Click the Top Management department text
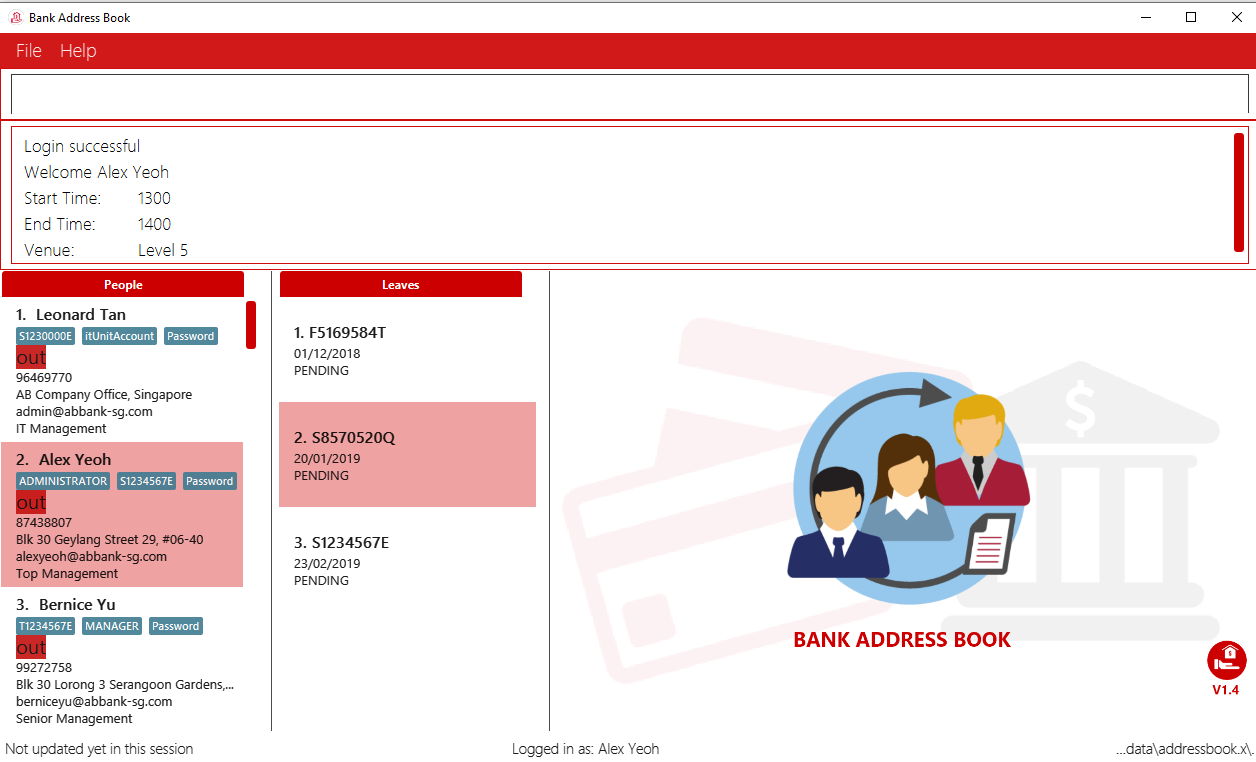Image resolution: width=1256 pixels, height=762 pixels. click(67, 573)
